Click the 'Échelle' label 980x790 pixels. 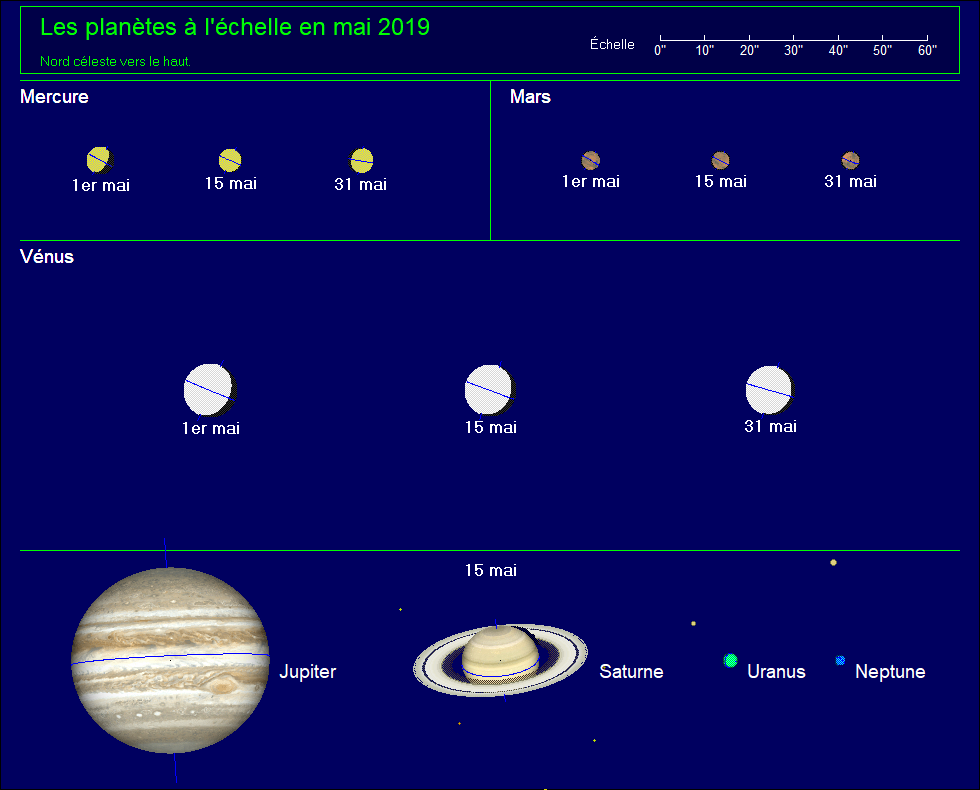tap(612, 44)
